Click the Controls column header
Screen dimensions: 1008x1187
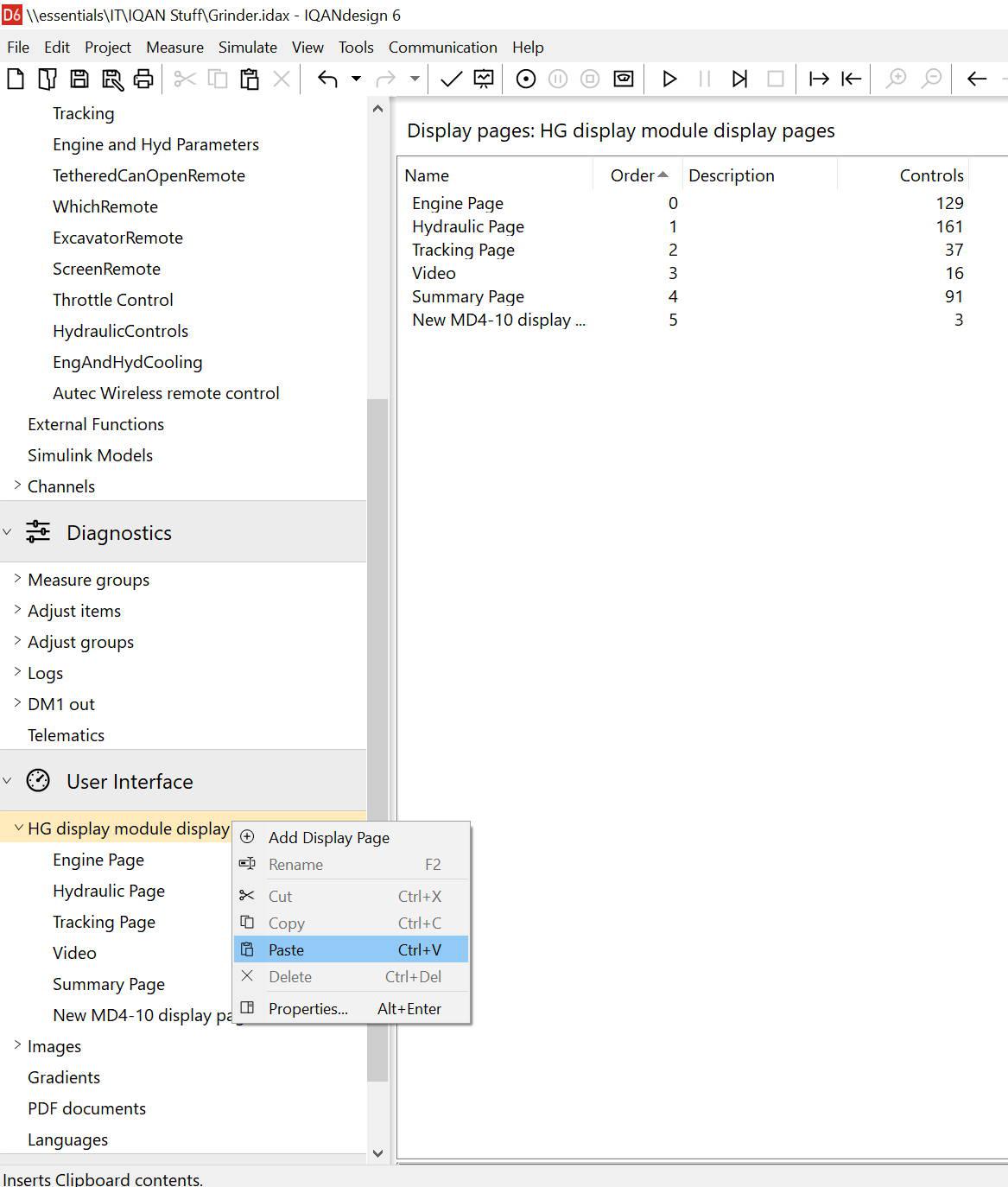tap(903, 175)
